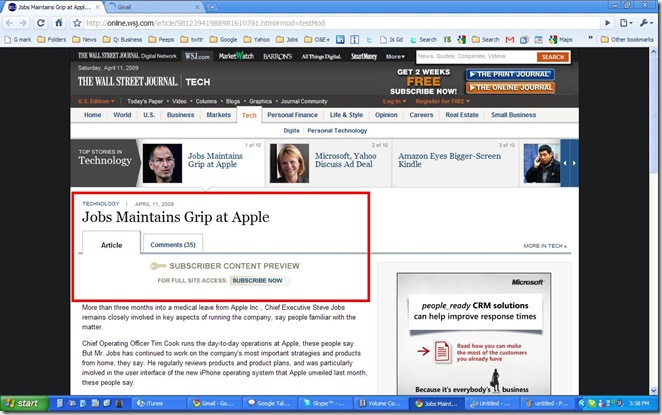Open the Personal Technology sub-section link
This screenshot has height=415, width=662.
(337, 130)
